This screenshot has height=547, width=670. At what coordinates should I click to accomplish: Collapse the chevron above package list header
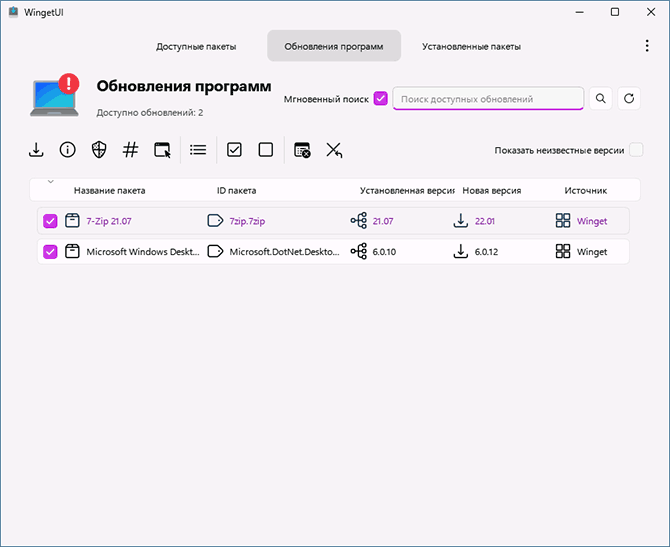coord(50,182)
